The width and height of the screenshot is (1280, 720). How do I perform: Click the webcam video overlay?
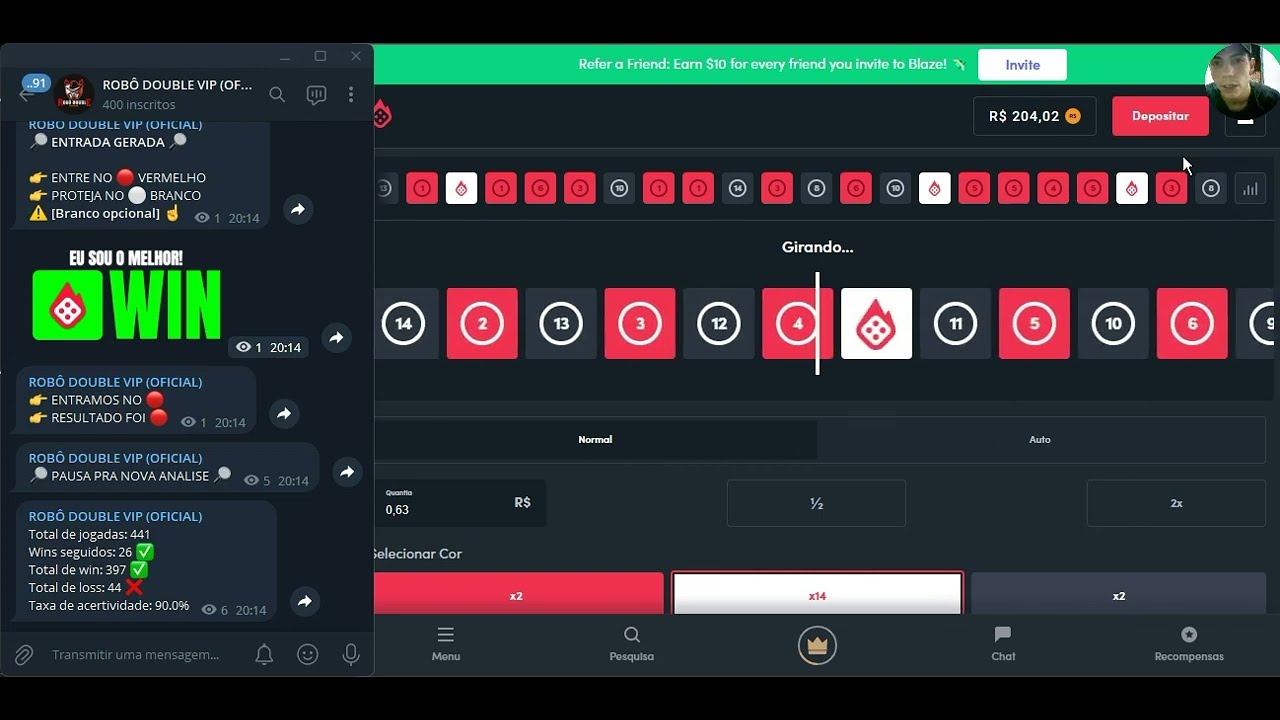tap(1243, 82)
